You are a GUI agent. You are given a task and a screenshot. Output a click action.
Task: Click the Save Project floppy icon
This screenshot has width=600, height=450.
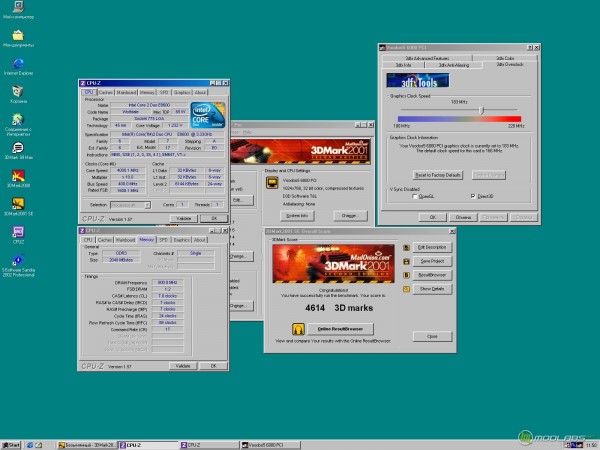tap(406, 262)
